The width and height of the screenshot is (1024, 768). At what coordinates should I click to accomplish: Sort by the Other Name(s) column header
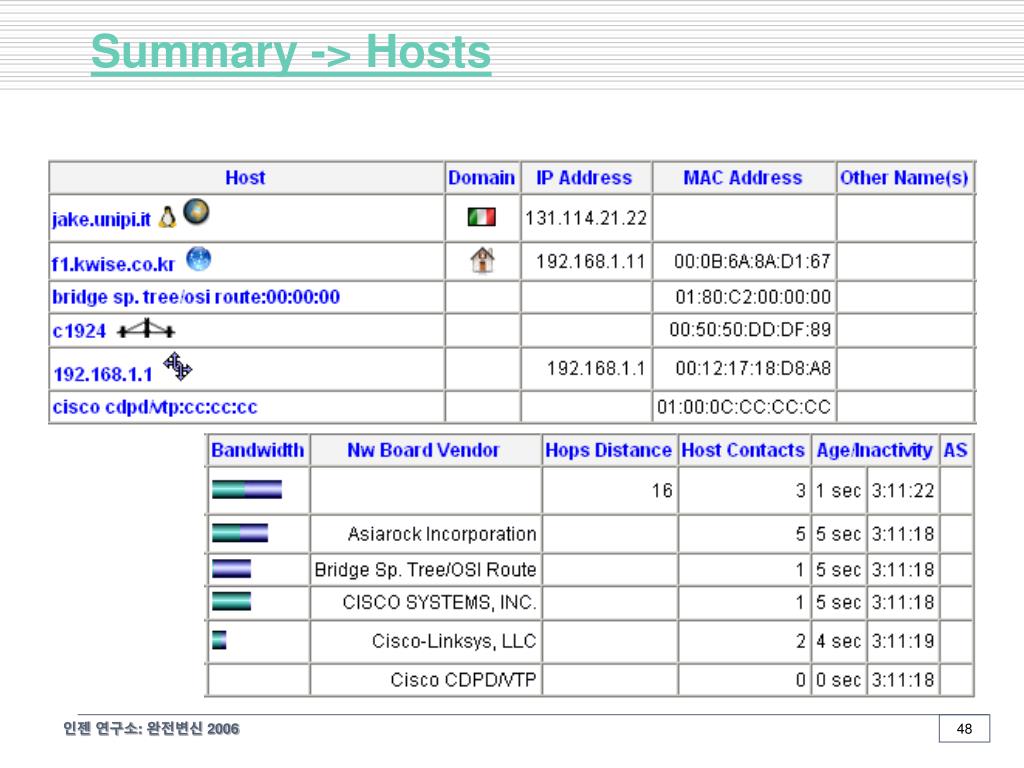[904, 178]
